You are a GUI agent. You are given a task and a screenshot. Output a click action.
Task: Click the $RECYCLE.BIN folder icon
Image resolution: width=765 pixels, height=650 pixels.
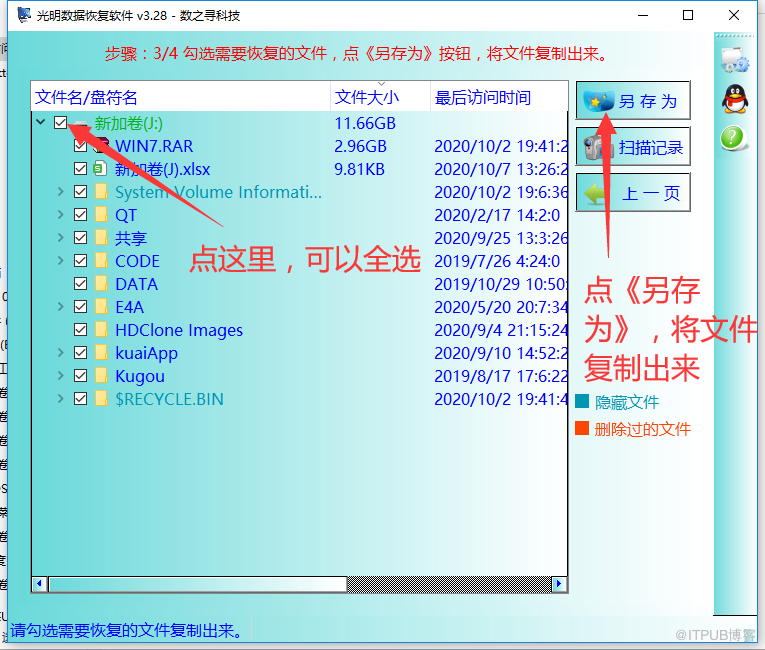pos(101,399)
